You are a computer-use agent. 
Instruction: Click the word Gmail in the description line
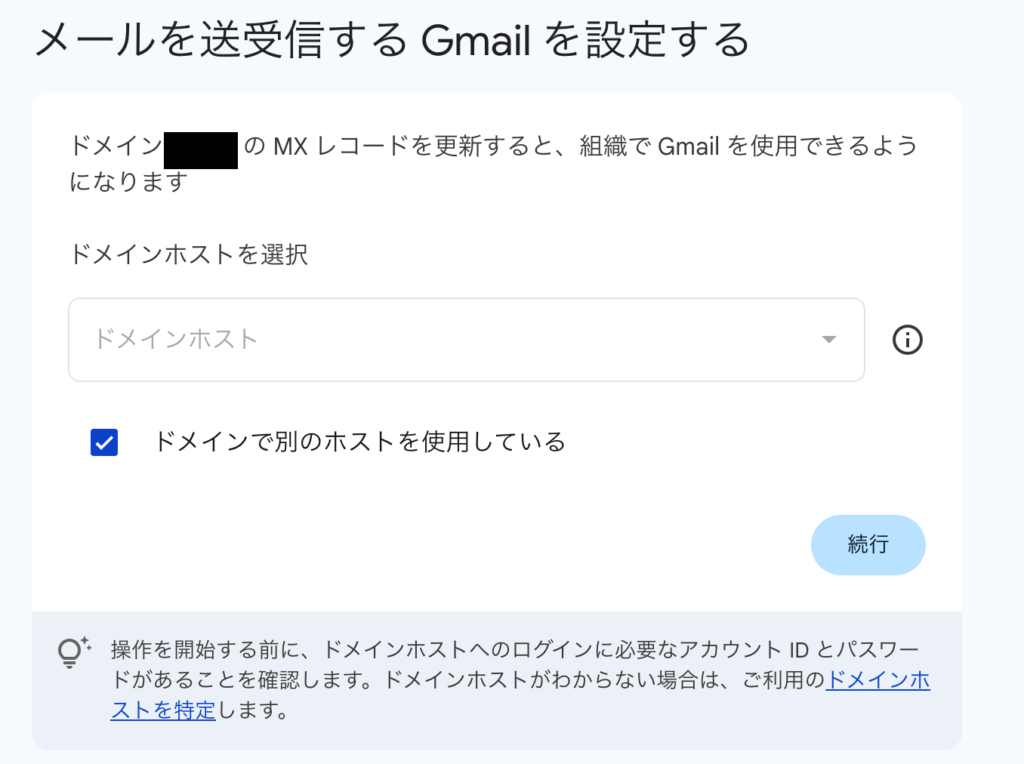point(689,148)
